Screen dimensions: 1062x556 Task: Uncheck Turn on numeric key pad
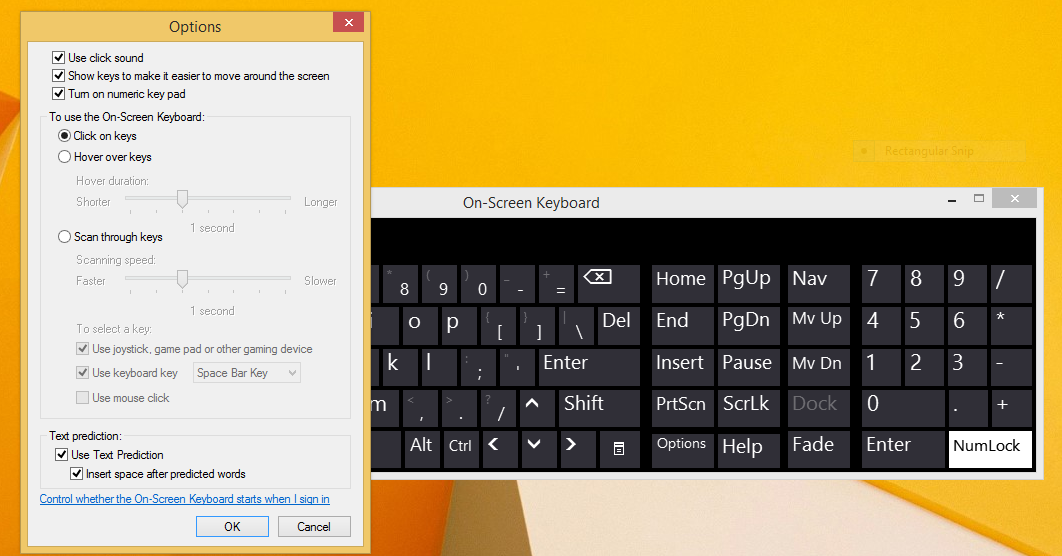pyautogui.click(x=59, y=93)
